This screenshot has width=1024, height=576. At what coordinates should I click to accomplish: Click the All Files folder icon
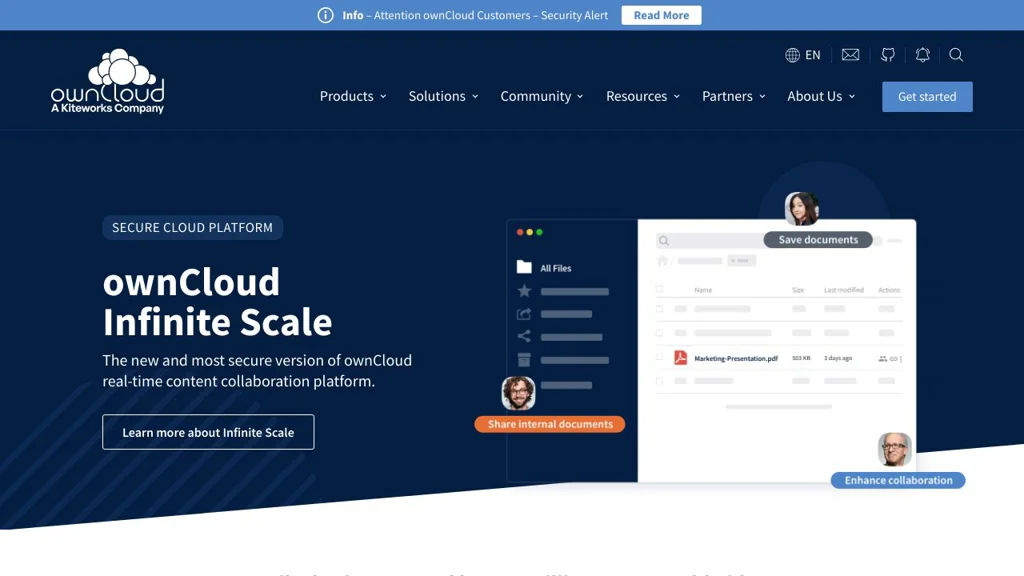tap(524, 267)
